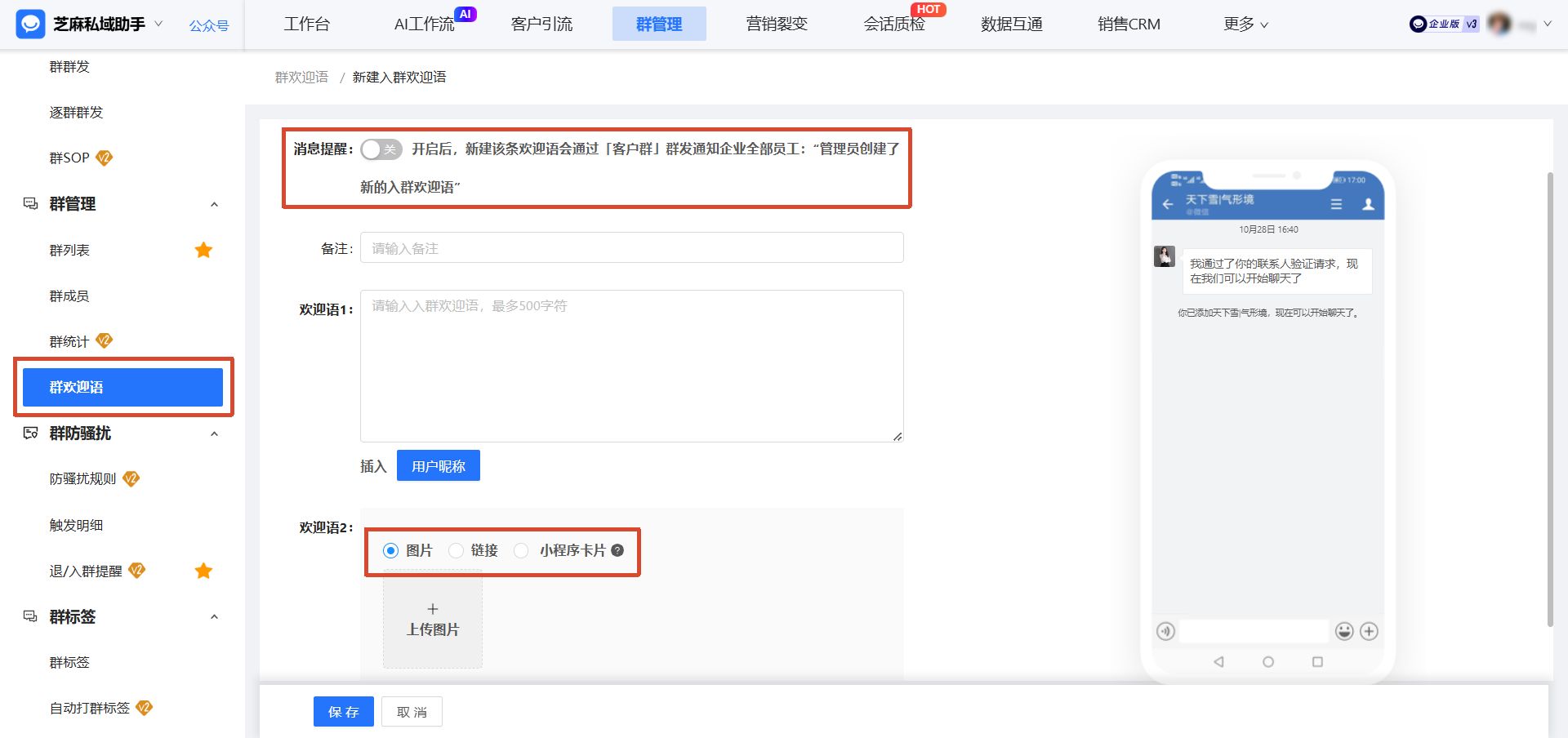This screenshot has height=738, width=1568.
Task: Click the VIP diamond icon beside 群SOP
Action: click(104, 158)
